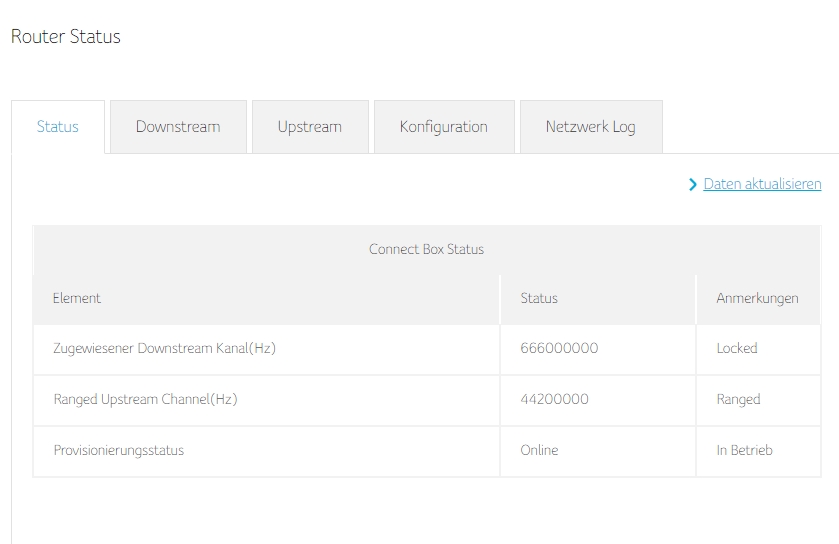Click the Status column header in table
Image resolution: width=839 pixels, height=544 pixels.
539,298
